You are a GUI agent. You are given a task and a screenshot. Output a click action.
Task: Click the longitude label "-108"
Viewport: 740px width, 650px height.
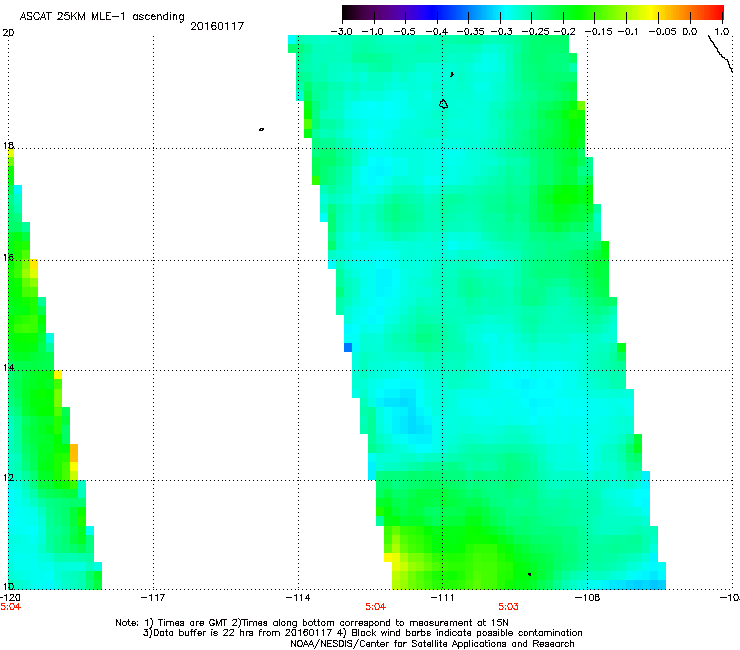[x=588, y=598]
